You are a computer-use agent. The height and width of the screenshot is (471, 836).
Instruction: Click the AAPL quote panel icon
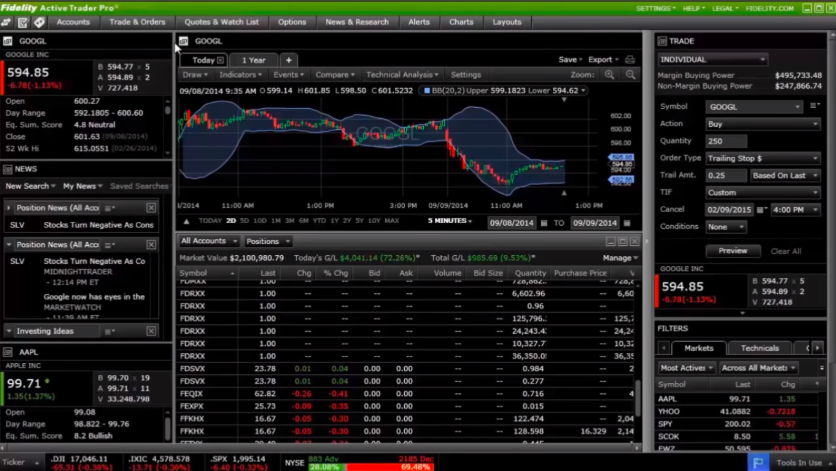tap(8, 352)
